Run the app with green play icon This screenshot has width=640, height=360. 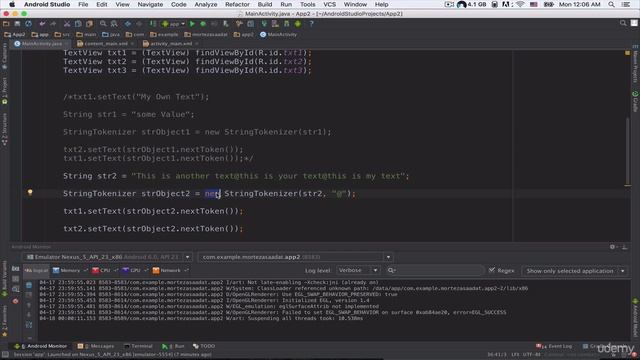tap(192, 24)
